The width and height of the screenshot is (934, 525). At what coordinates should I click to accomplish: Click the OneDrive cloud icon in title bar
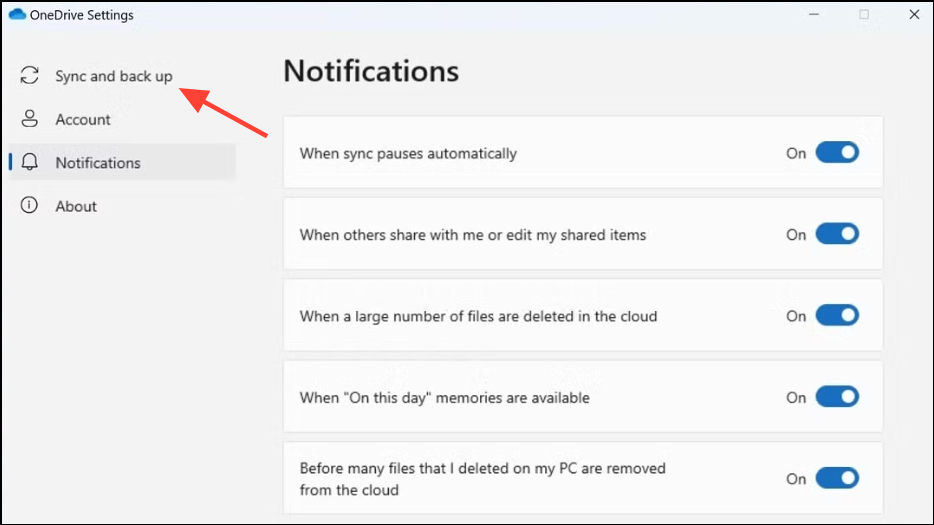click(16, 15)
